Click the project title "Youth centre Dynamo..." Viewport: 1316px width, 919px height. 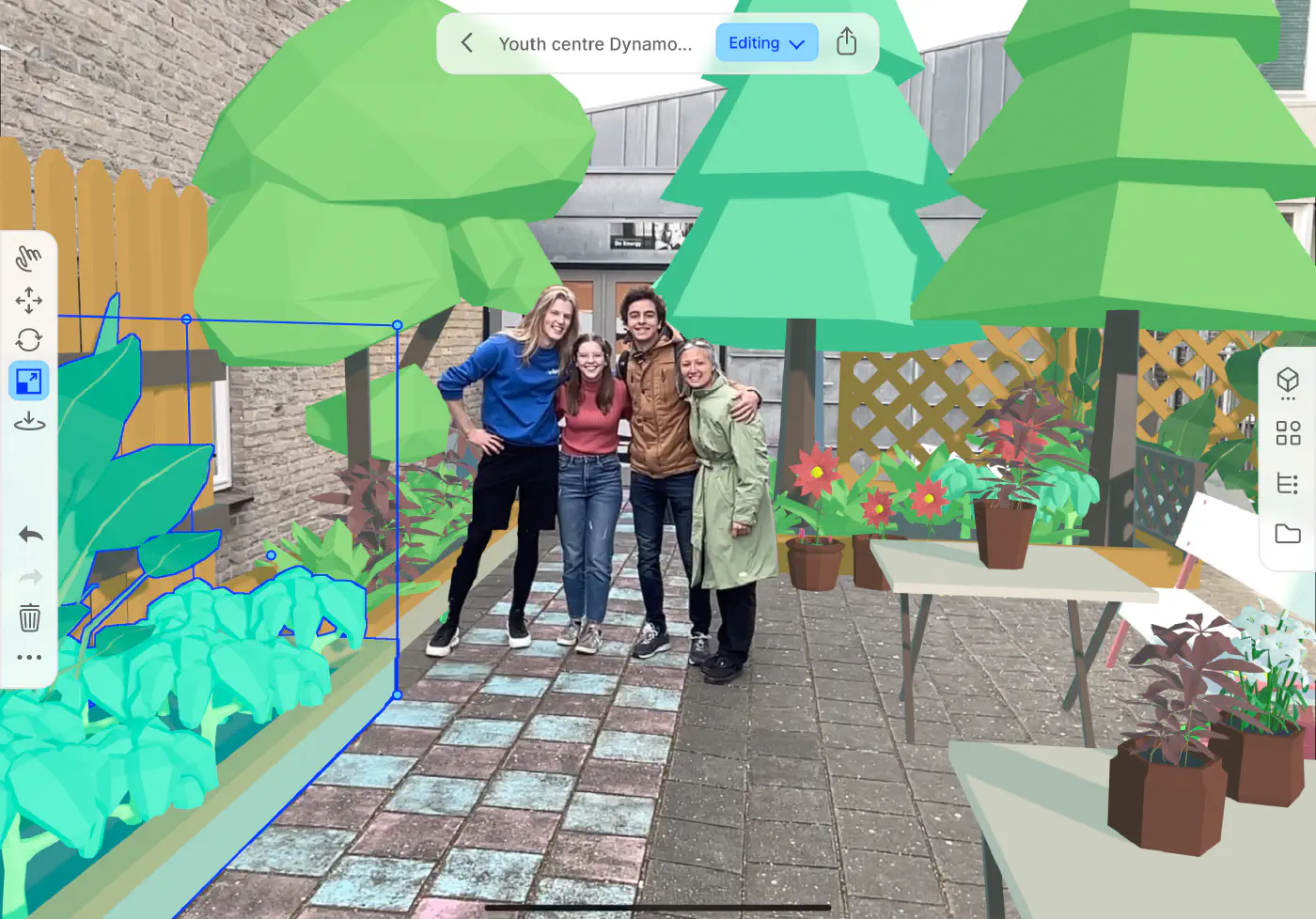tap(595, 44)
